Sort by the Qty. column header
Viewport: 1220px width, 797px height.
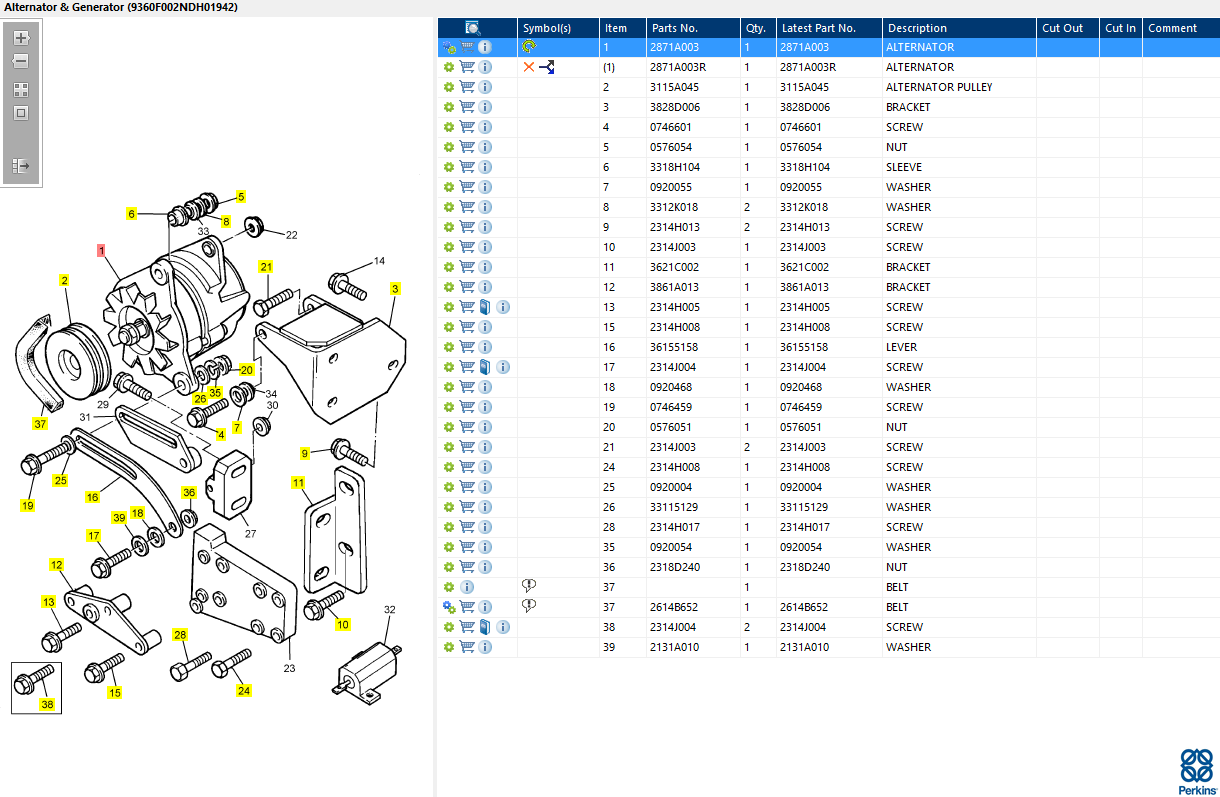click(x=757, y=28)
